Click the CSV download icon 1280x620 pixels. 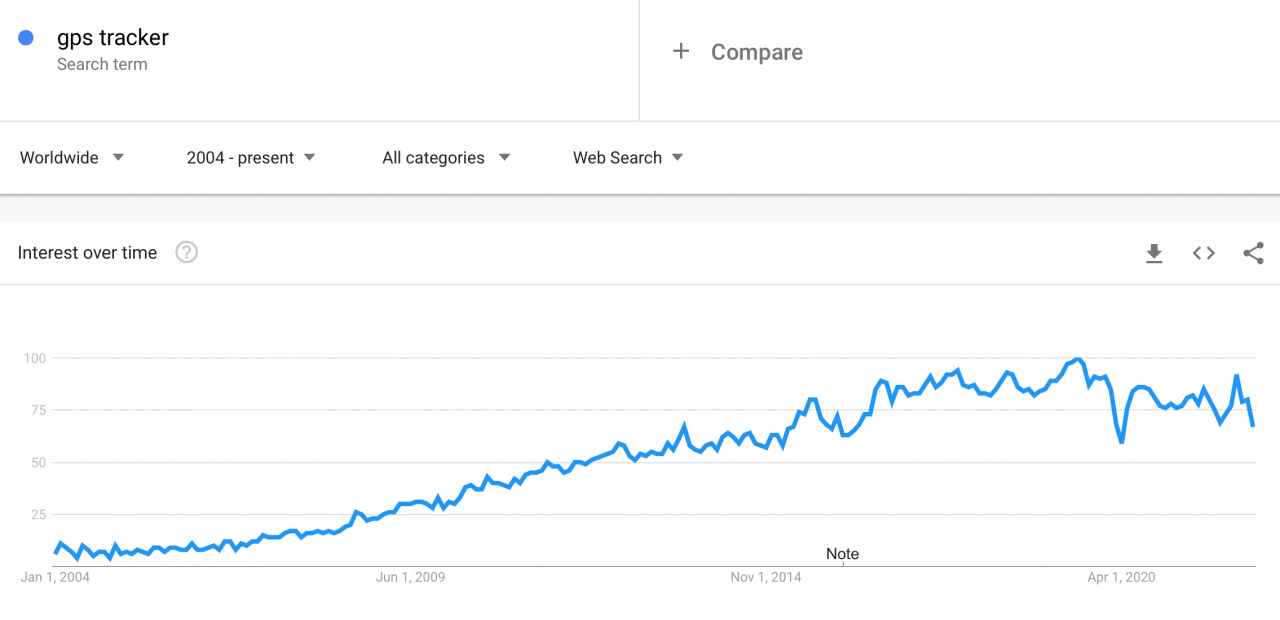click(x=1154, y=253)
